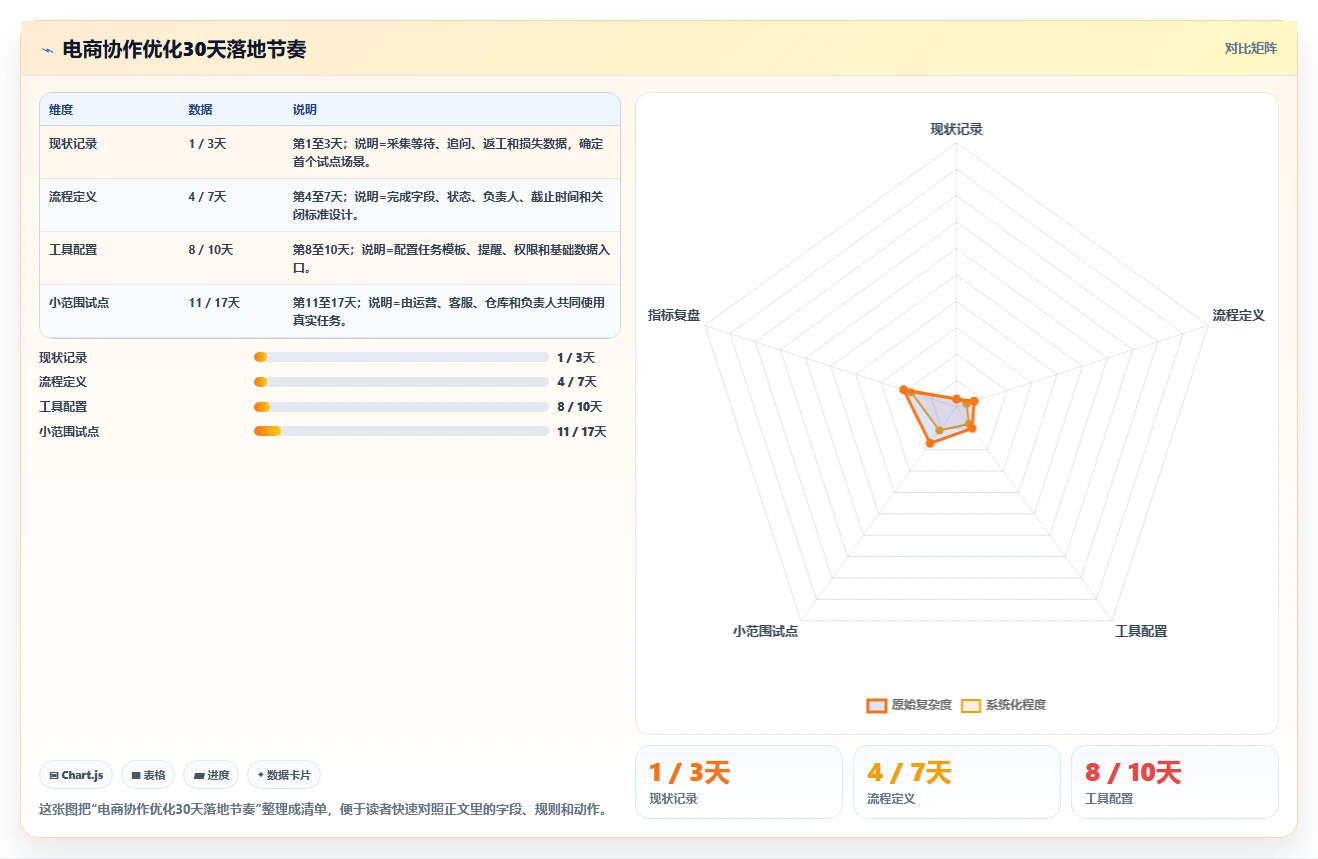Click the description starting 第11至17天
The width and height of the screenshot is (1318, 859).
click(x=448, y=311)
